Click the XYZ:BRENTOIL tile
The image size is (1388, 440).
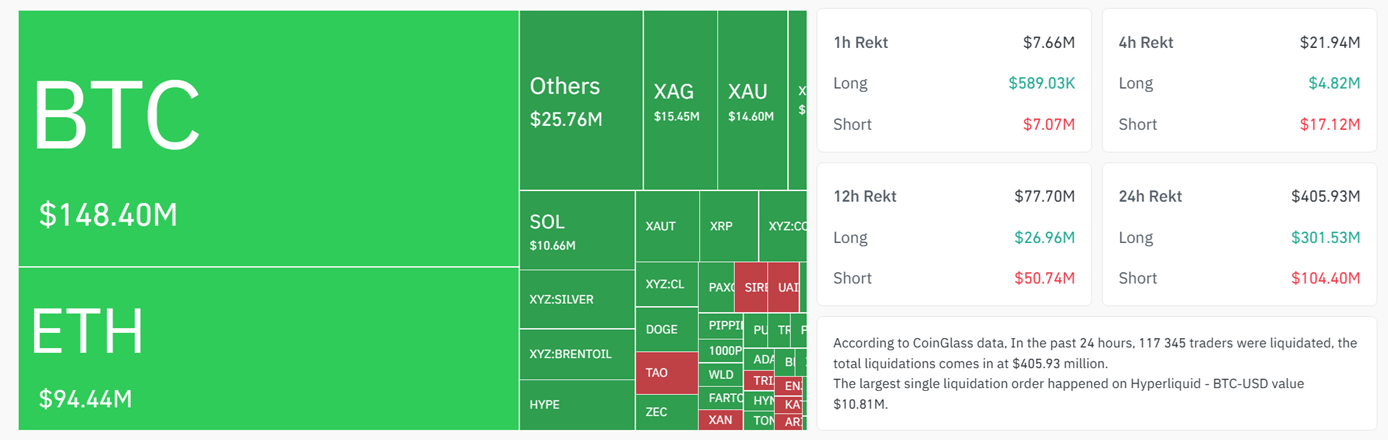point(576,354)
